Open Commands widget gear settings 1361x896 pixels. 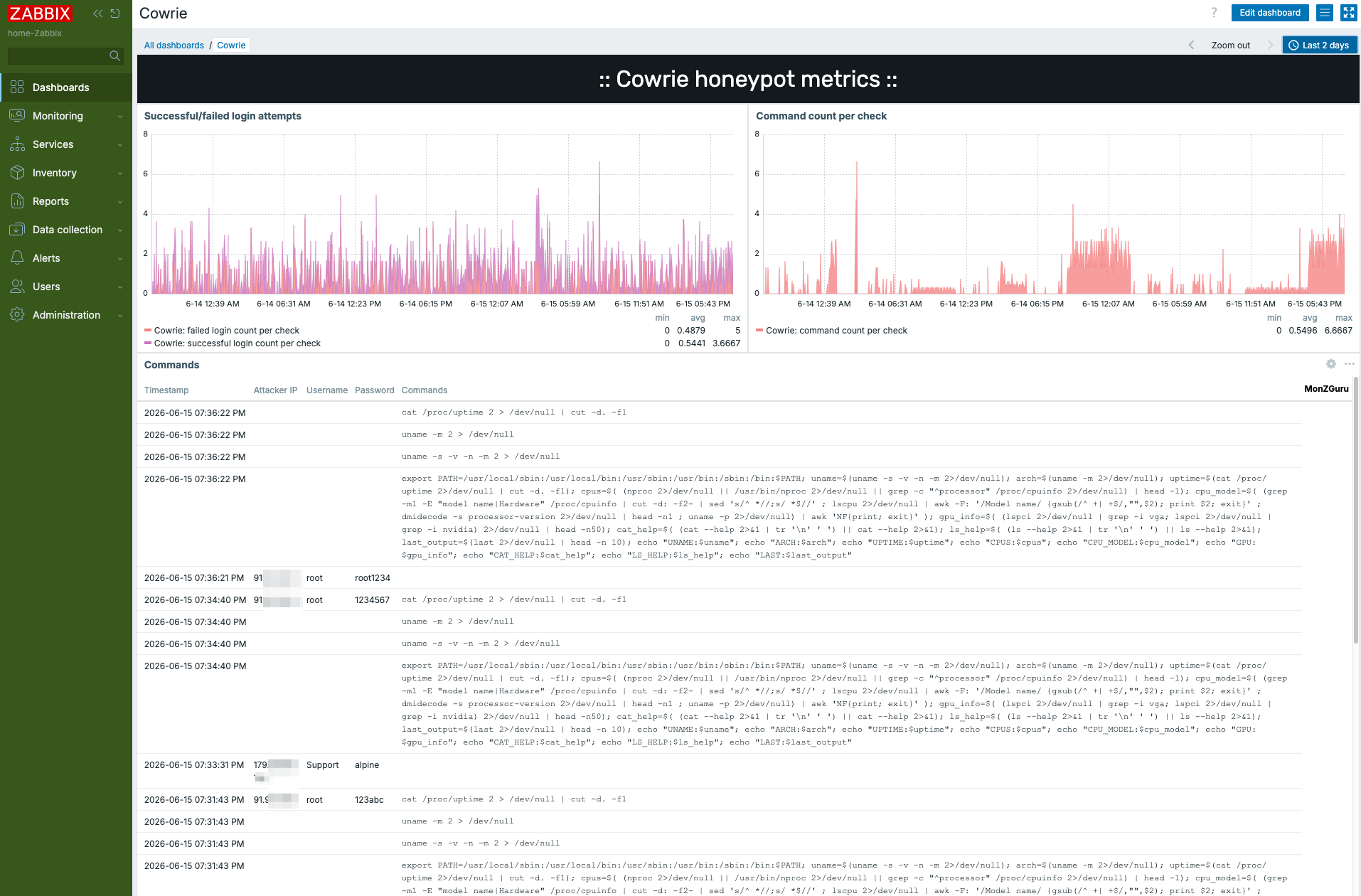[1331, 364]
